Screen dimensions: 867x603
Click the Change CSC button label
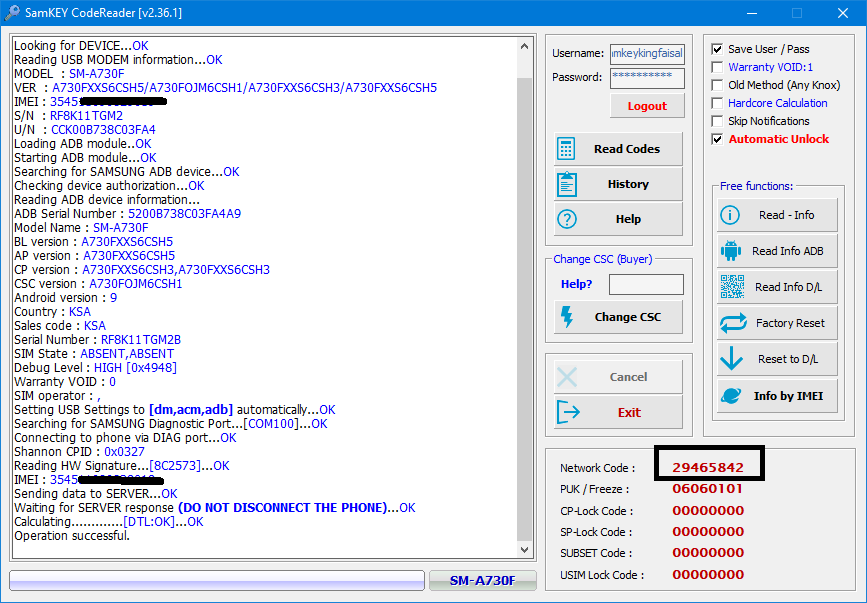(628, 317)
